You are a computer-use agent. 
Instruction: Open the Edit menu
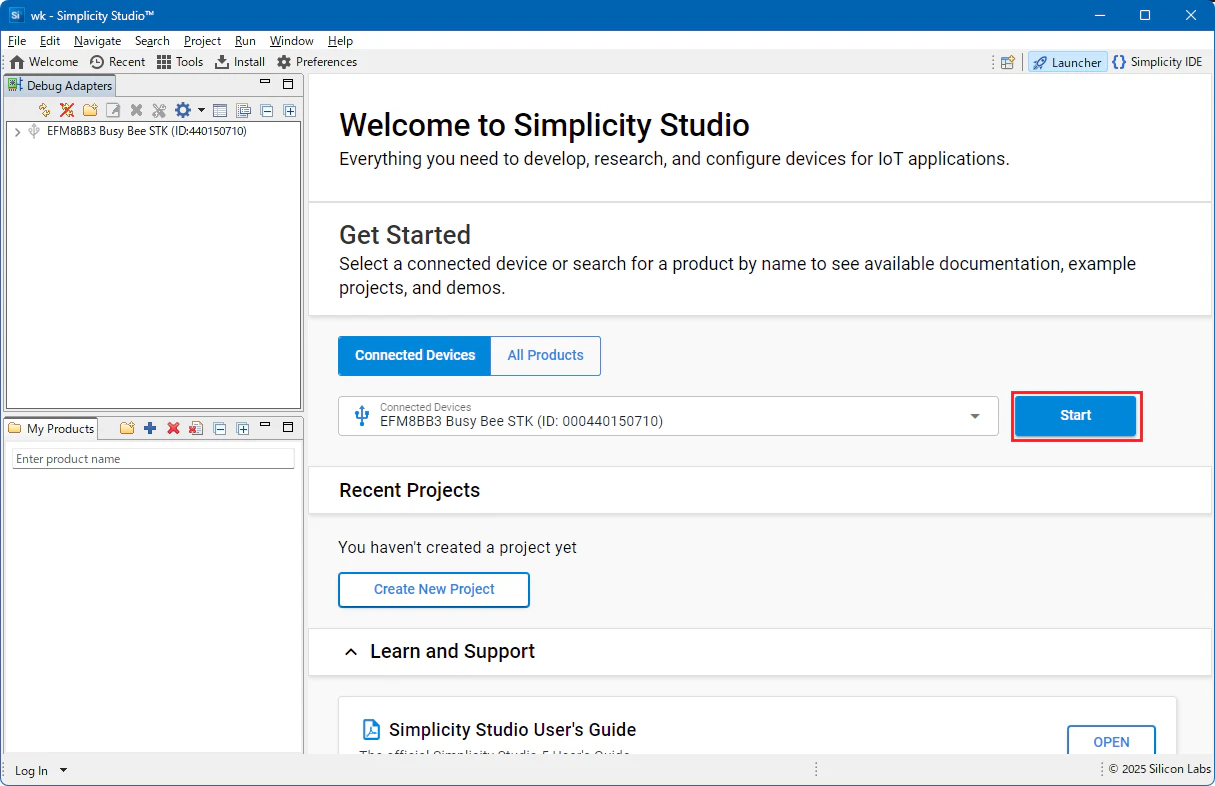pyautogui.click(x=50, y=41)
